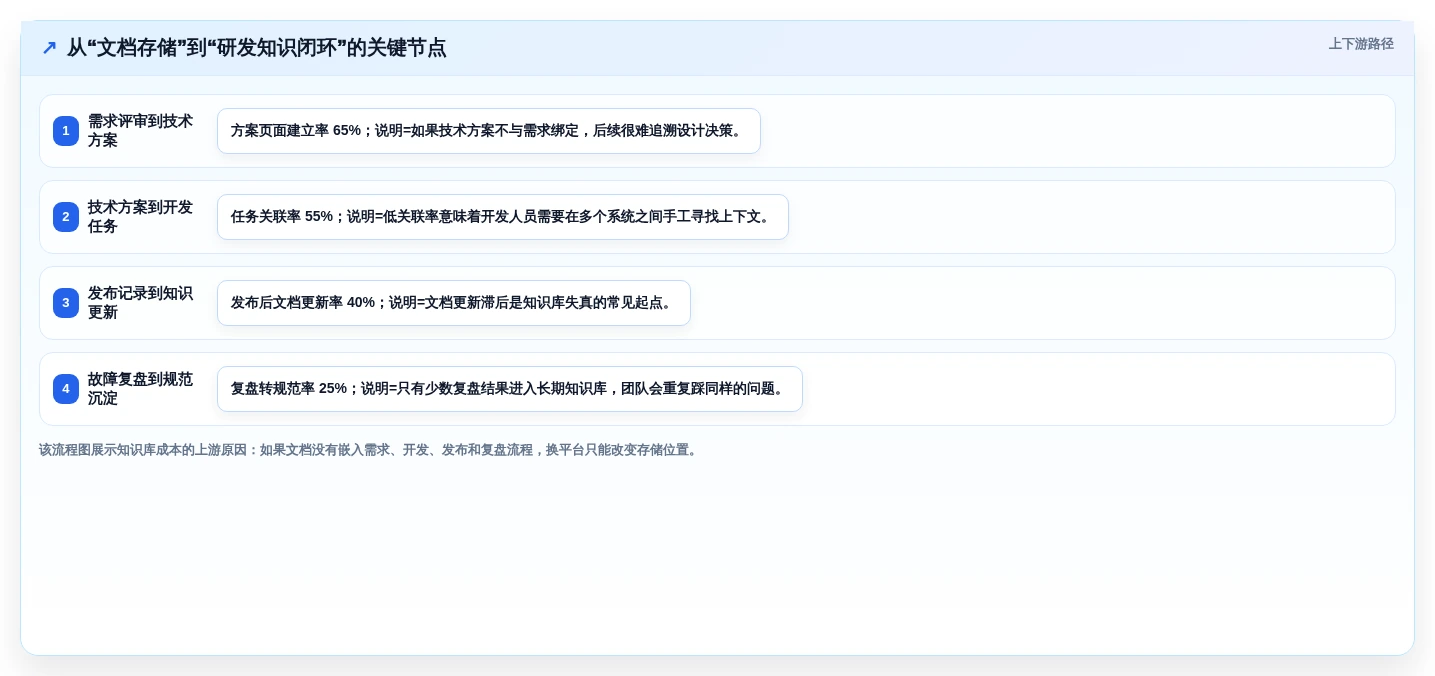Click the step 2 number badge
The height and width of the screenshot is (676, 1435).
point(66,217)
